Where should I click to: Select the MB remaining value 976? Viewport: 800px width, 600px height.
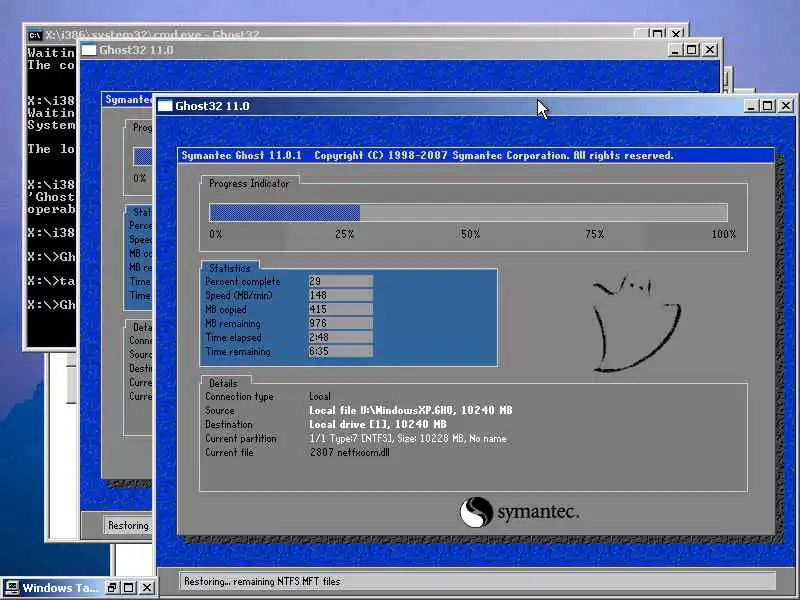tap(340, 323)
